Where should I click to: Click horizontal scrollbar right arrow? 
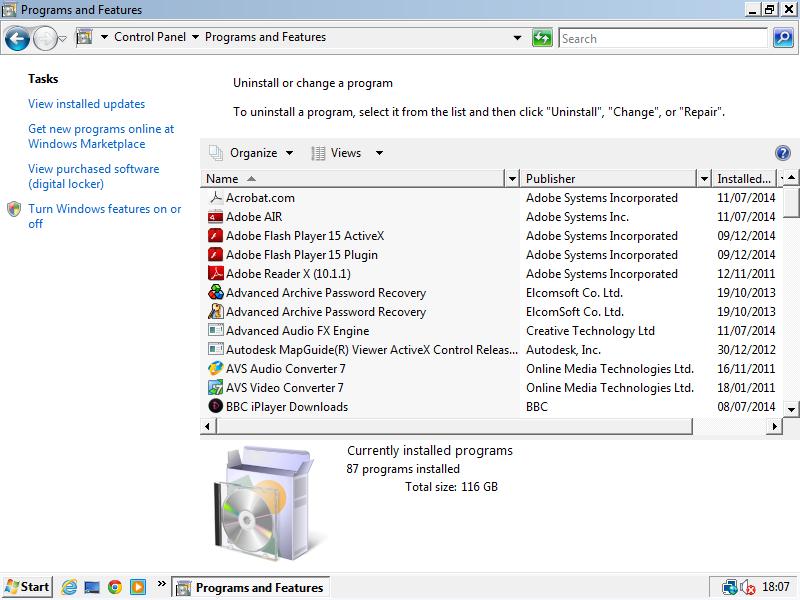click(774, 426)
